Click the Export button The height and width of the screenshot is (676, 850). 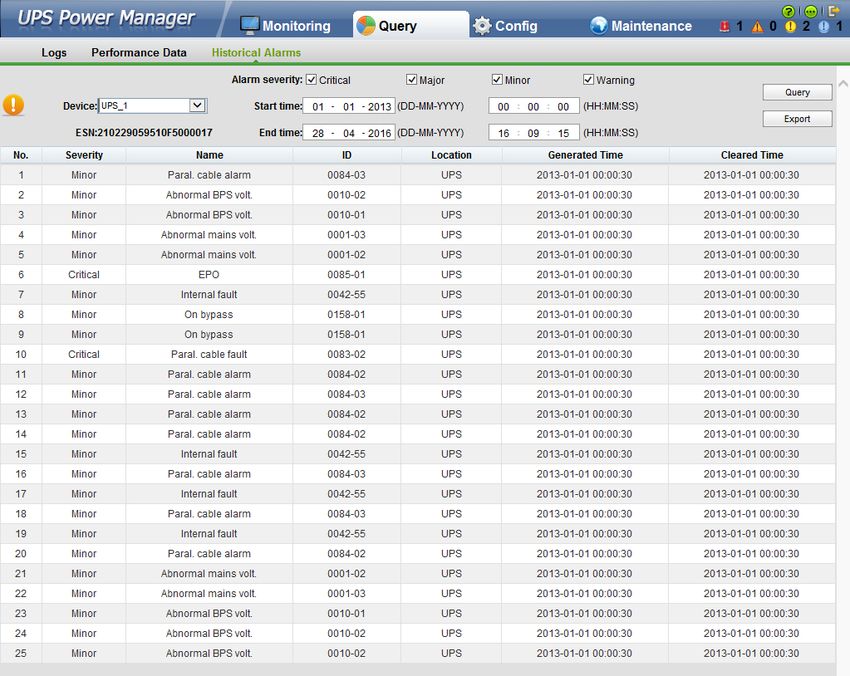797,119
